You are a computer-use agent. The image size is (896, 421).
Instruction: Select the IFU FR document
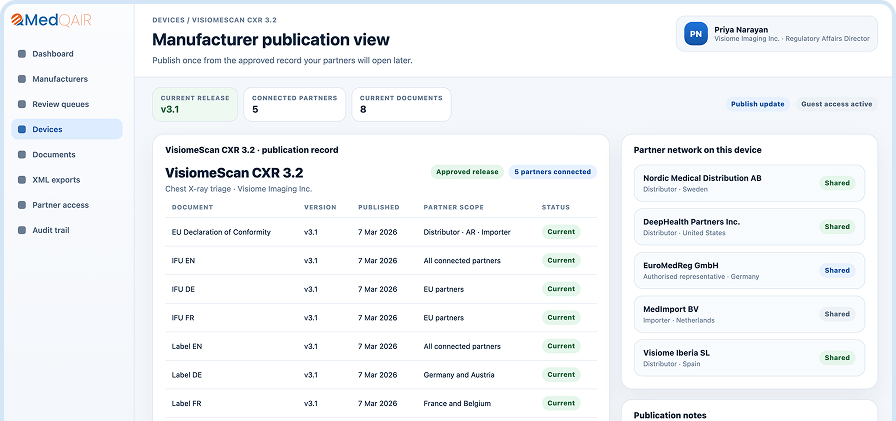coord(381,318)
